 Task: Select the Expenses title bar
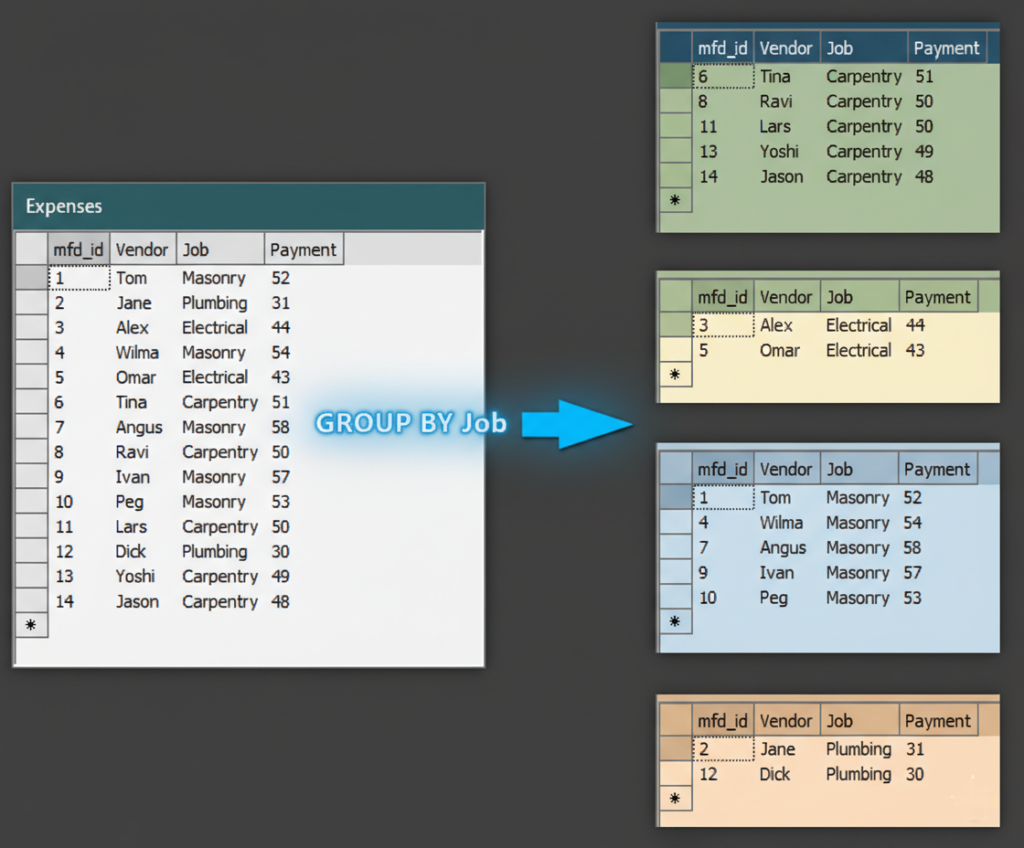coord(248,206)
